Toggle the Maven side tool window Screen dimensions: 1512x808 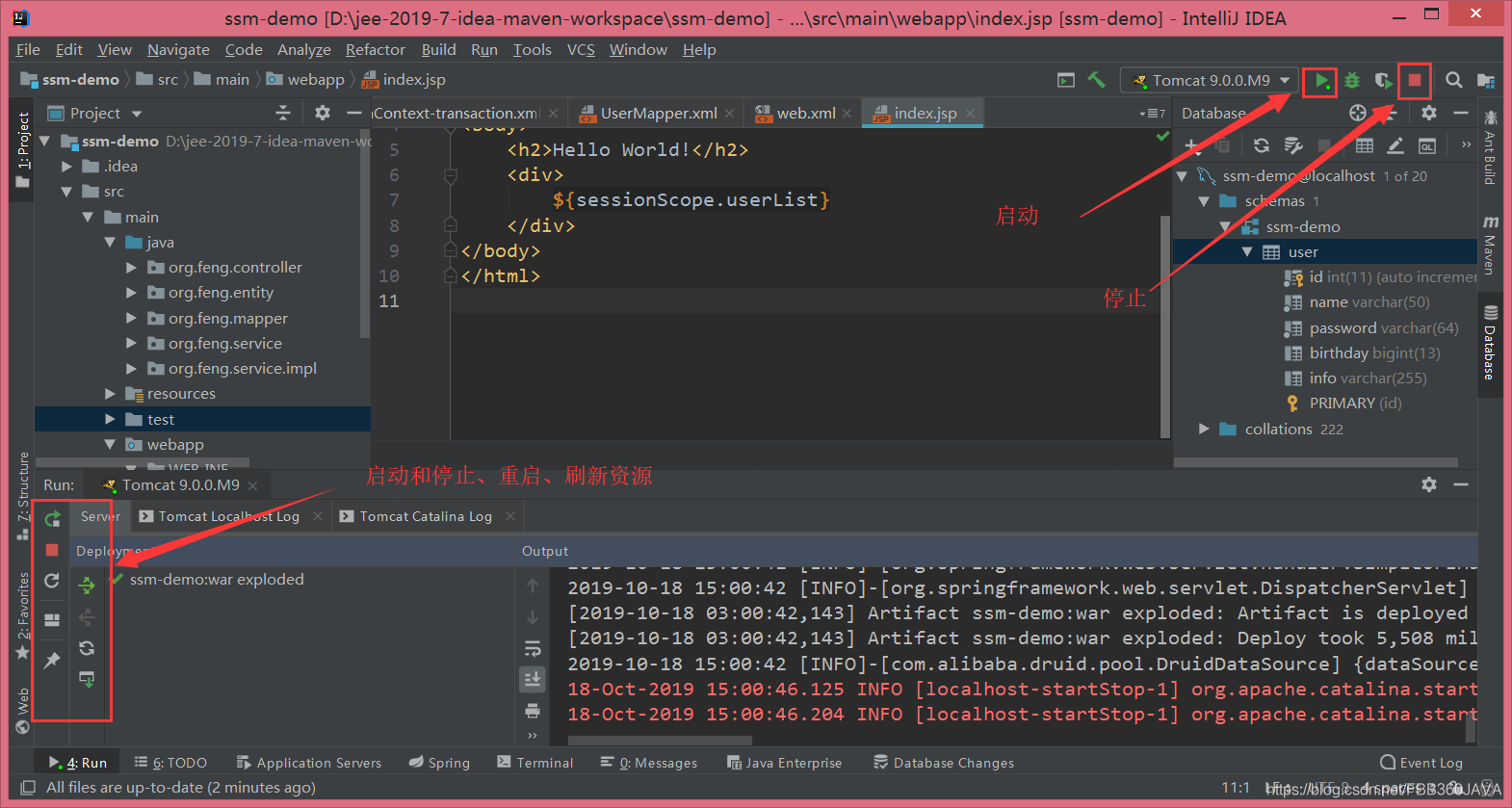coord(1490,245)
